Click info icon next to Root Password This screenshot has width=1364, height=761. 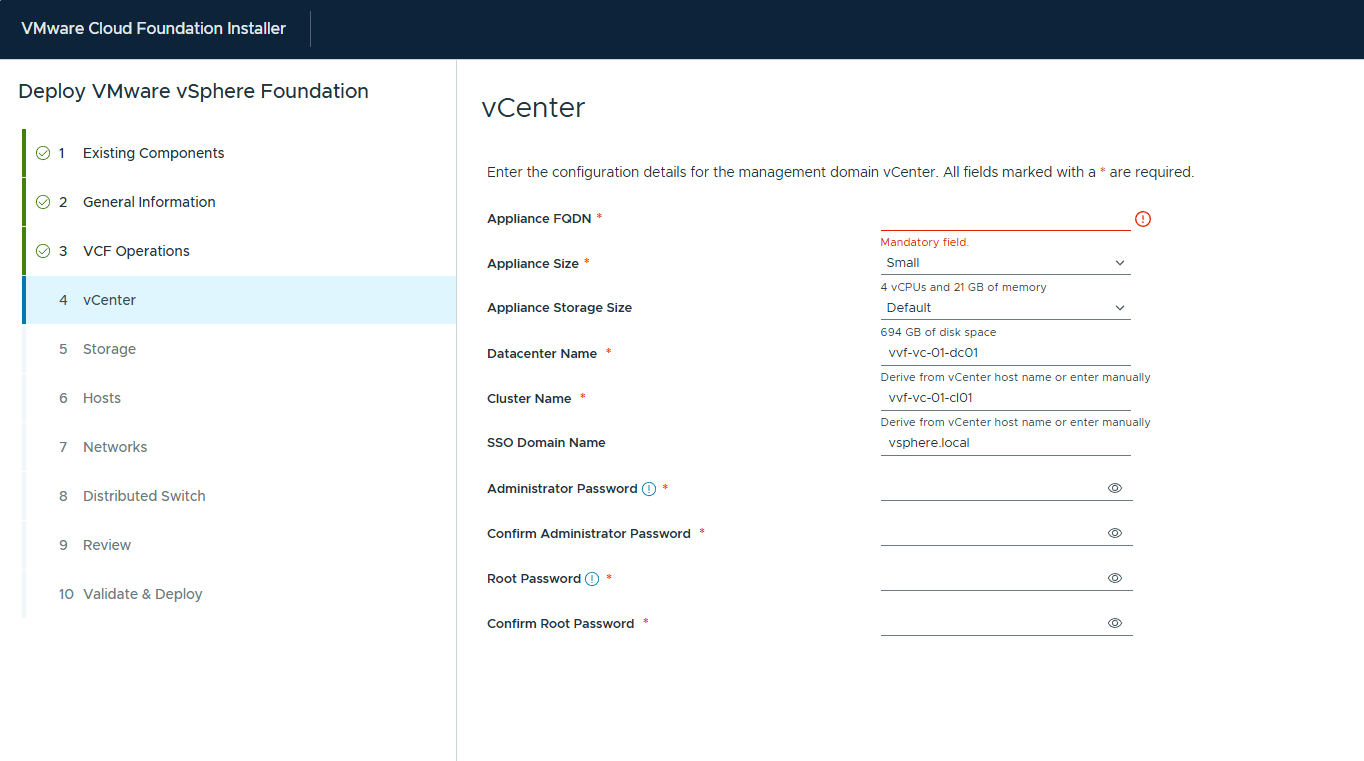coord(592,579)
